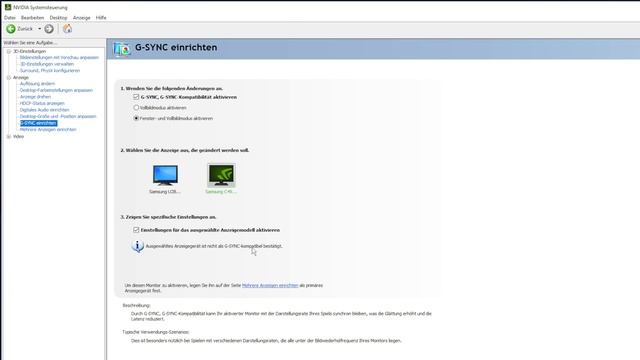Open the Datei menu
Viewport: 640px width, 360px height.
click(x=10, y=18)
